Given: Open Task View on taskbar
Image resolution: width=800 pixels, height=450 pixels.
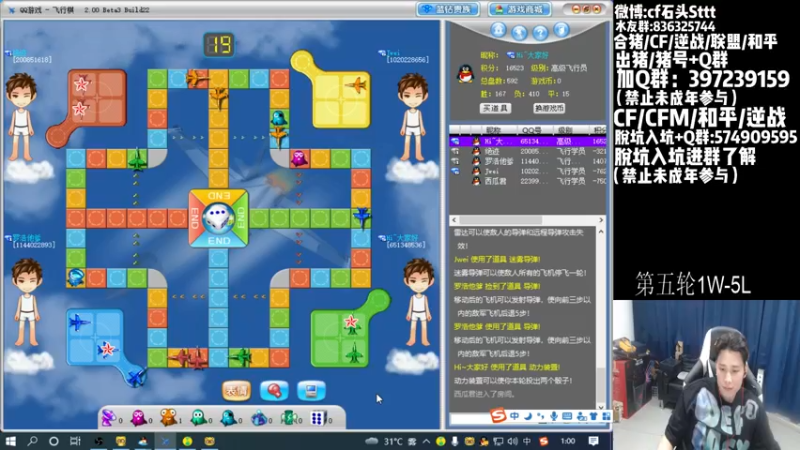Looking at the screenshot, I should (76, 441).
